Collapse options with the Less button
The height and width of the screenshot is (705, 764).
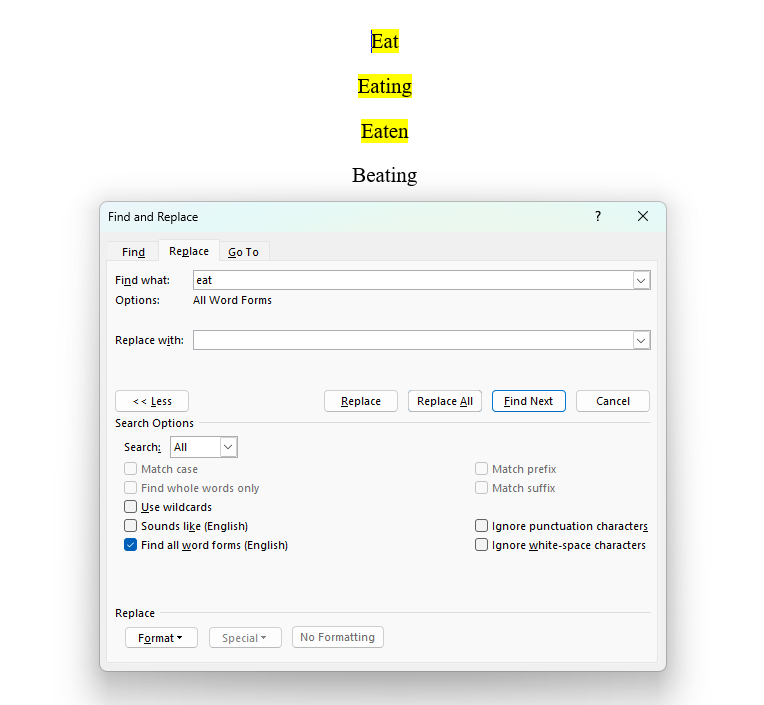(x=152, y=401)
